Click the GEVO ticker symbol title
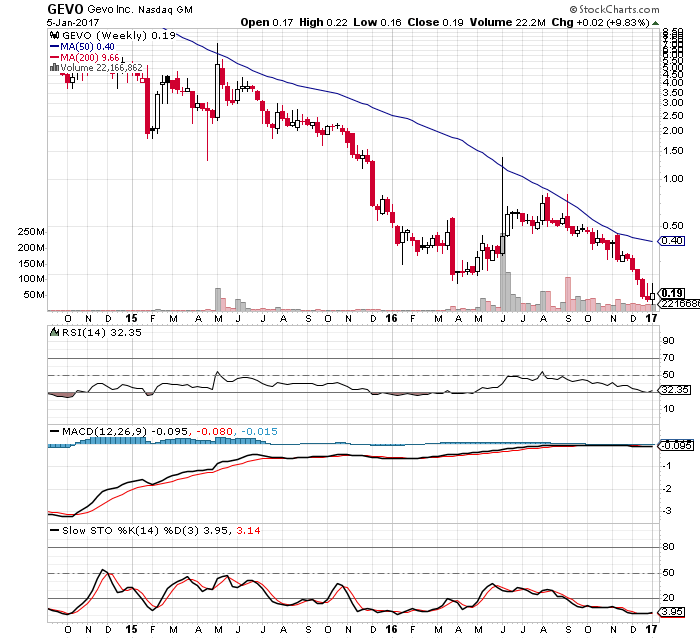 click(65, 9)
